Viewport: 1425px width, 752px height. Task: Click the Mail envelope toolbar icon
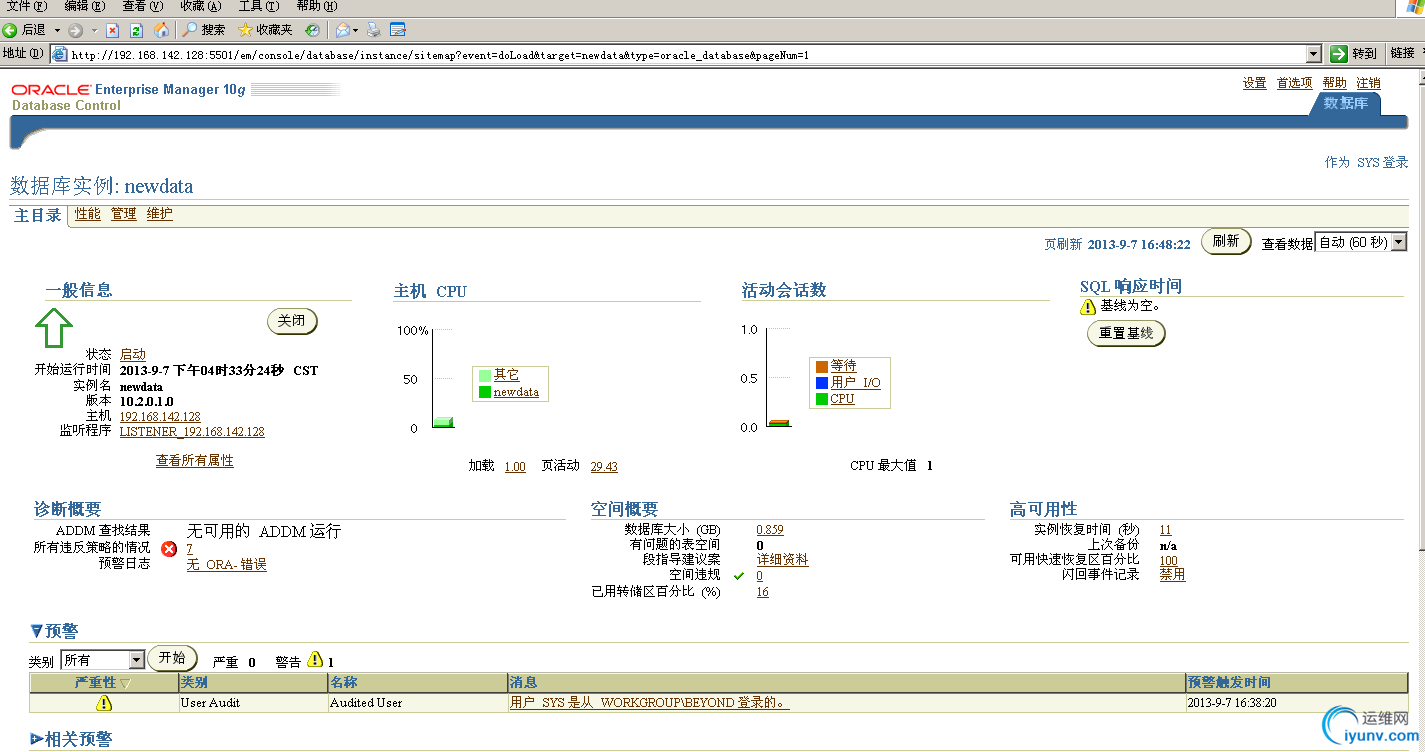point(342,30)
